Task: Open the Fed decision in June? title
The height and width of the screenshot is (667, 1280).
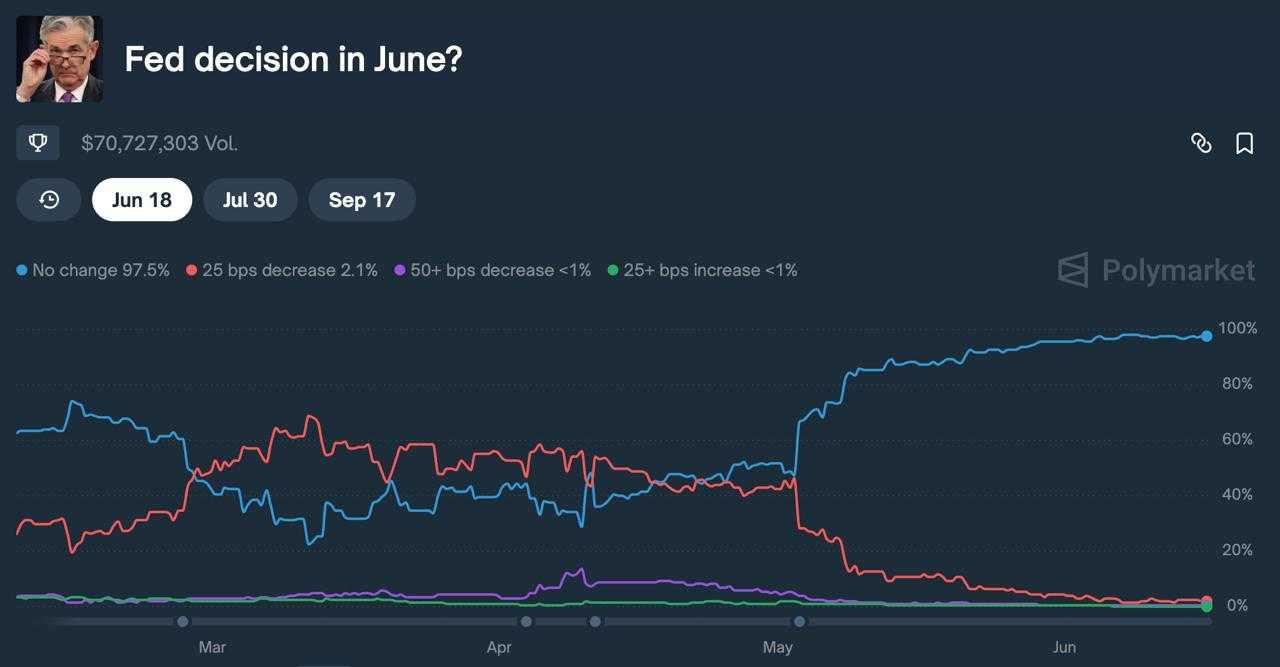Action: (293, 59)
